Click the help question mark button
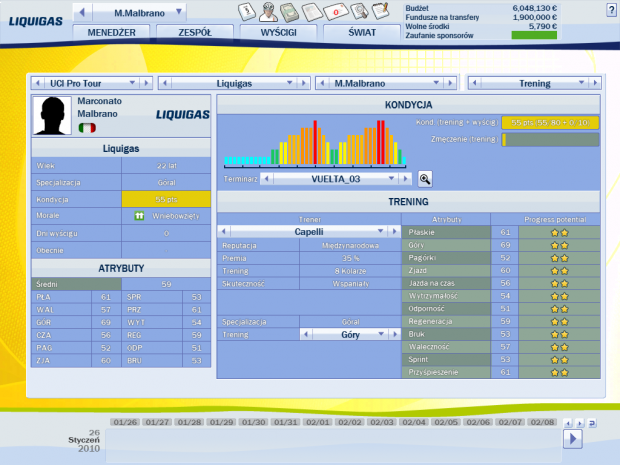The height and width of the screenshot is (465, 620). tap(611, 10)
